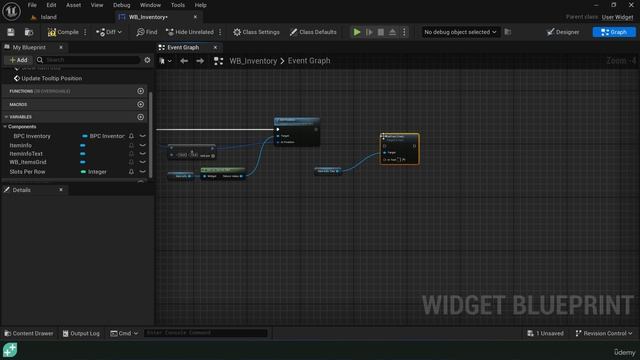The width and height of the screenshot is (640, 360).
Task: Open Class Defaults
Action: coord(313,32)
